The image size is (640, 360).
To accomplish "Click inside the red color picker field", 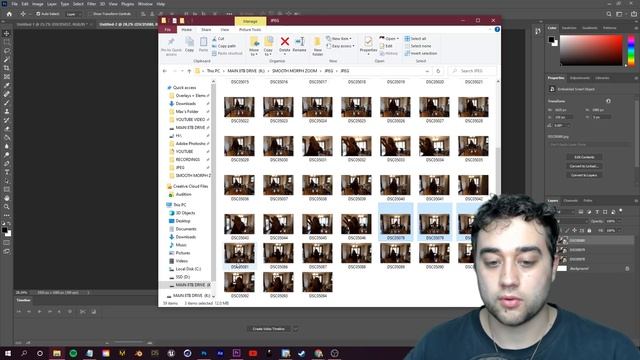I will coord(591,51).
